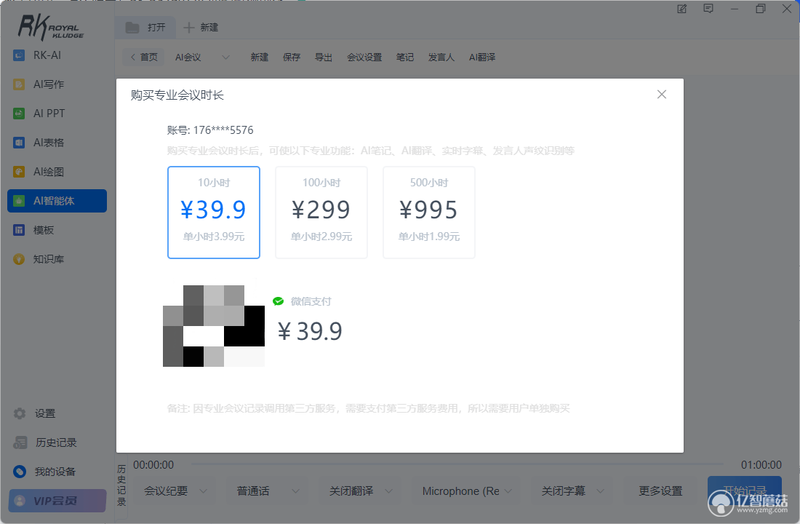
Task: Click 新建 in the meeting toolbar
Action: (x=259, y=57)
